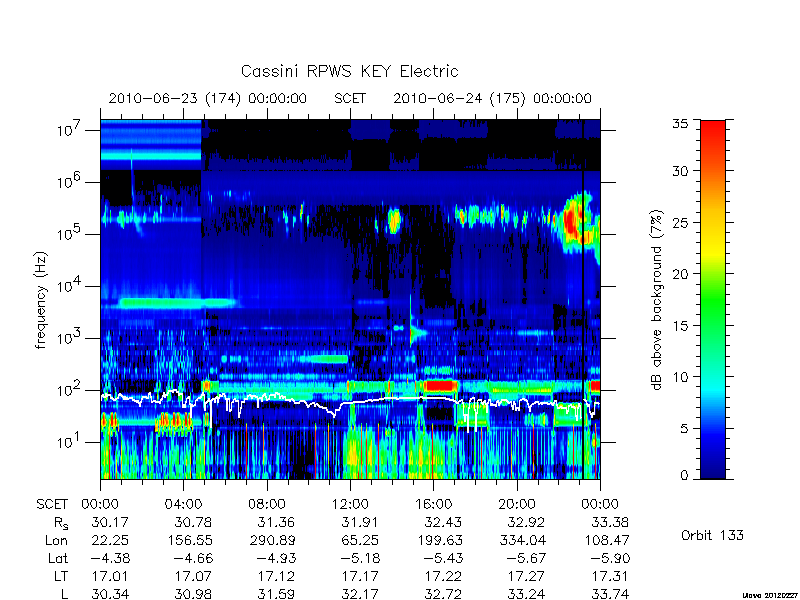This screenshot has width=800, height=600.
Task: Click the Rs value 33.38
Action: click(x=610, y=522)
